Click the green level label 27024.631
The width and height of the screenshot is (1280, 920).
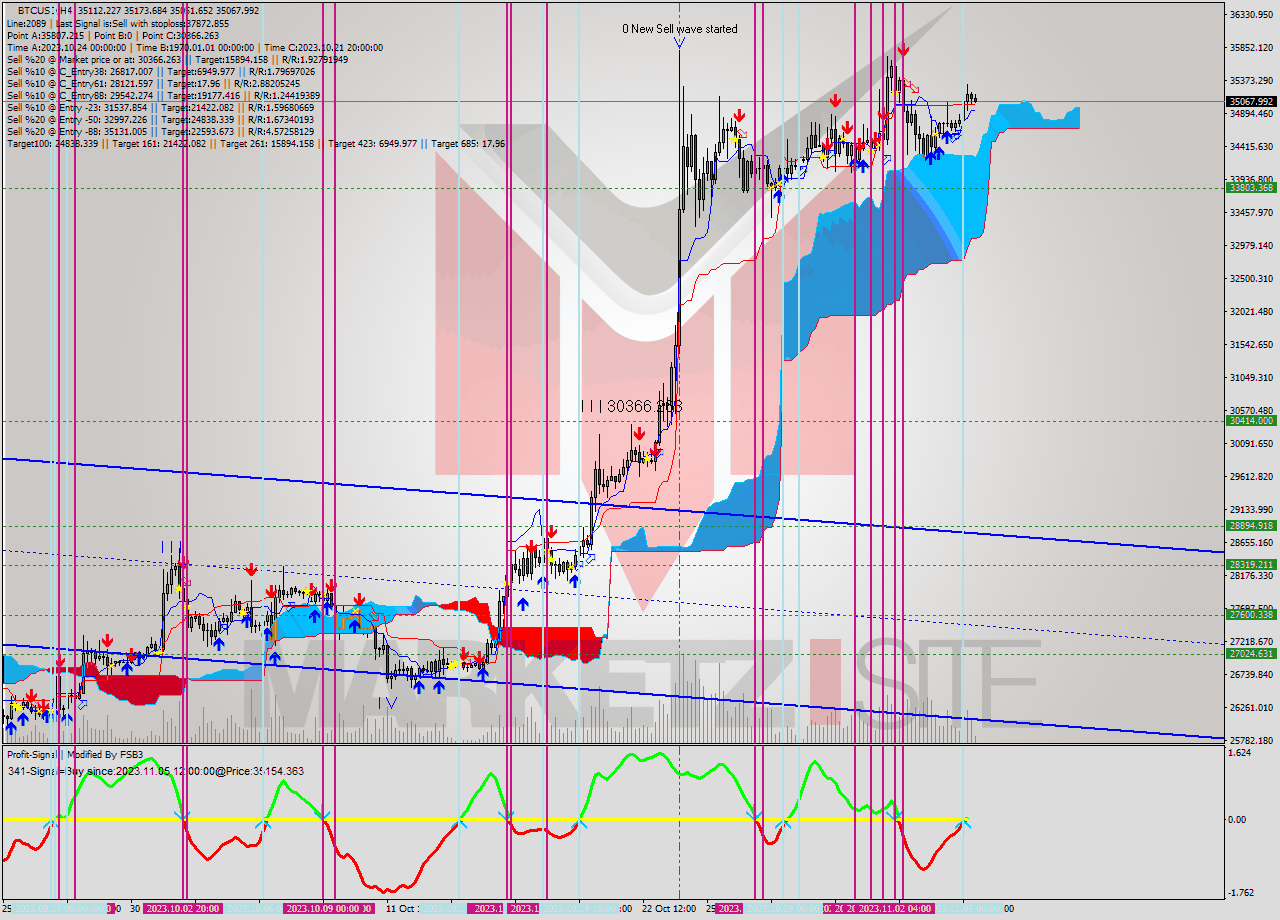1251,654
